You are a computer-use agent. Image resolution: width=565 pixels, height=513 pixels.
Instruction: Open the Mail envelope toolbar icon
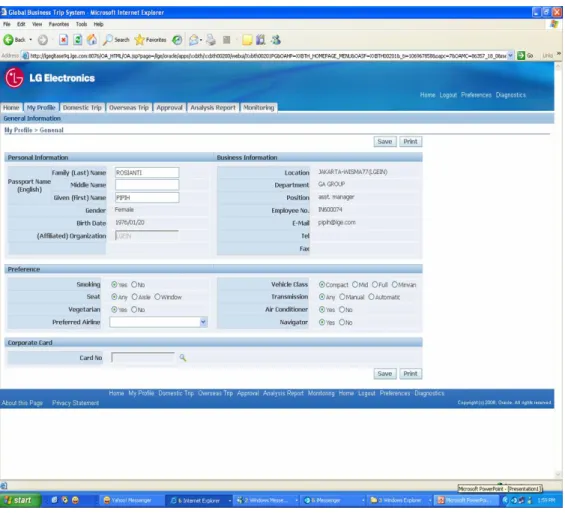(x=194, y=40)
